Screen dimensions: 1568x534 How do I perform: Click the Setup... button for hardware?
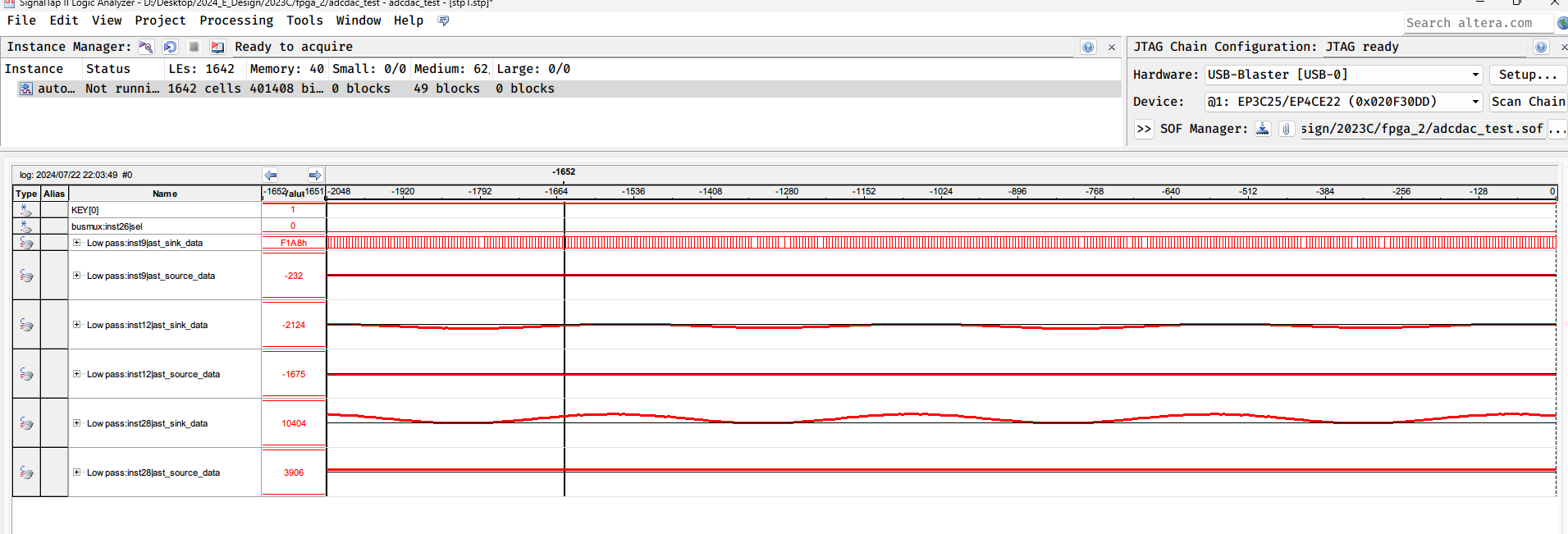pos(1527,75)
